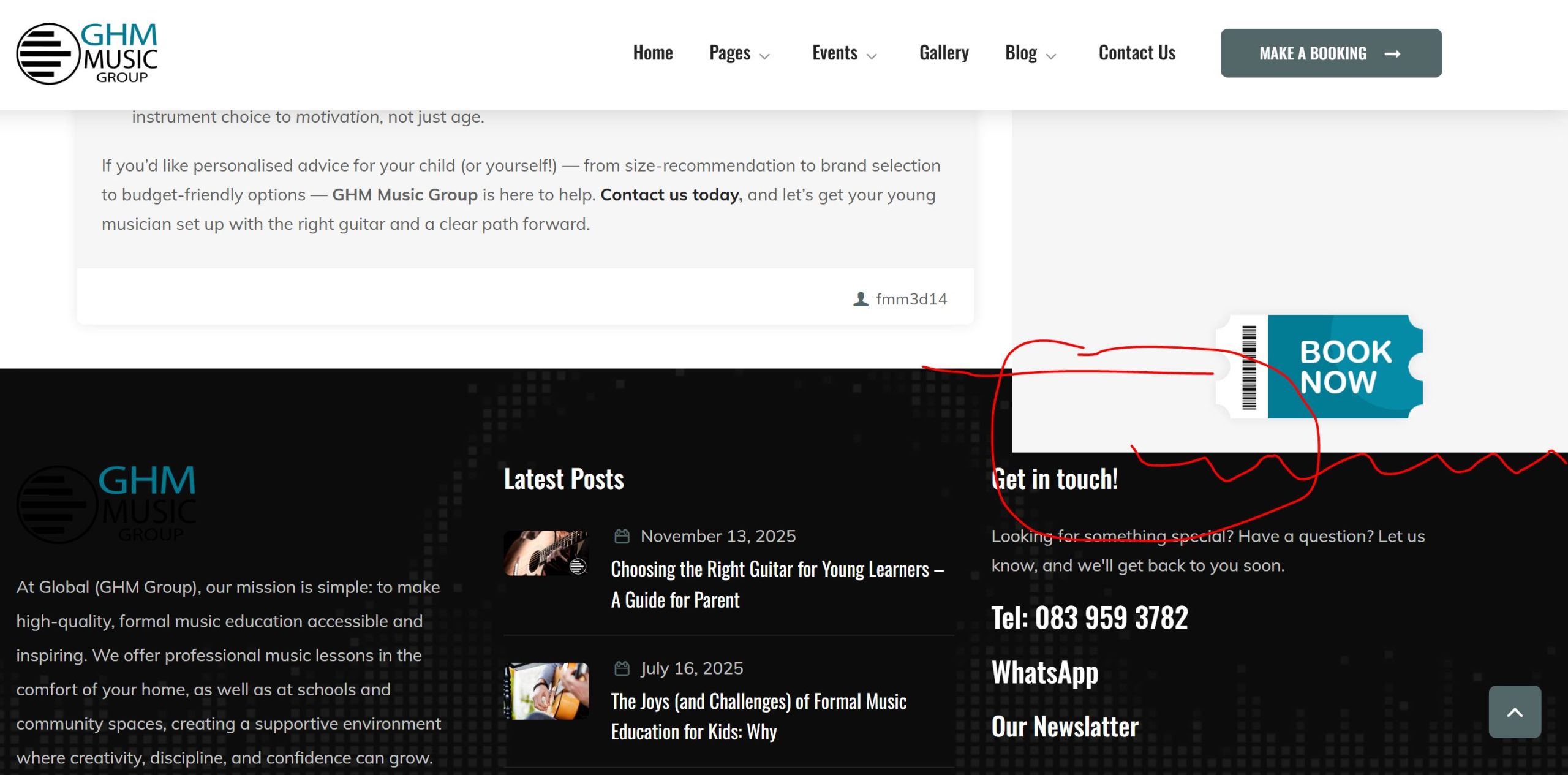1568x775 pixels.
Task: Open the guitar thumbnail for November post
Action: click(x=546, y=553)
